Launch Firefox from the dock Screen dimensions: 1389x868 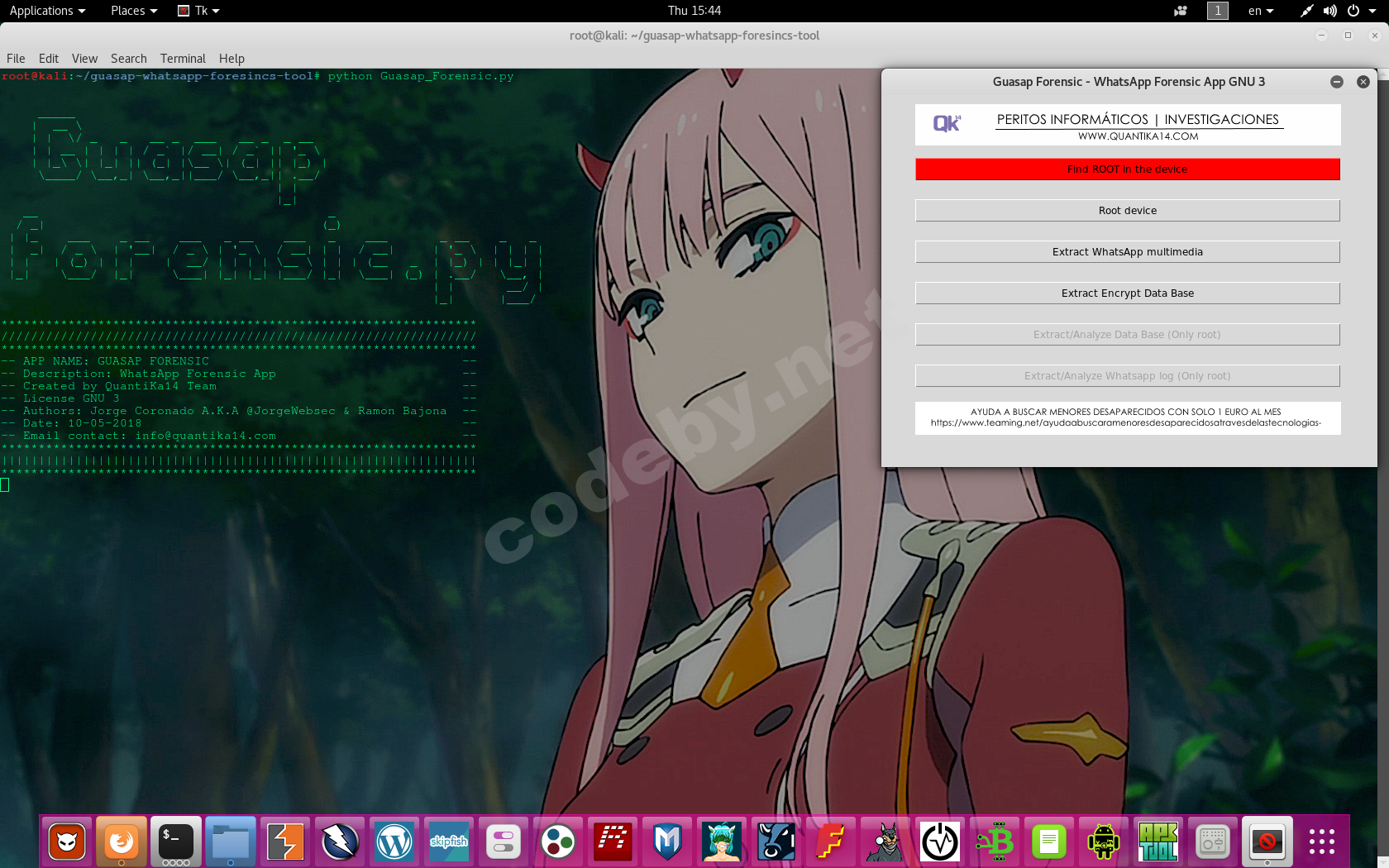tap(122, 842)
